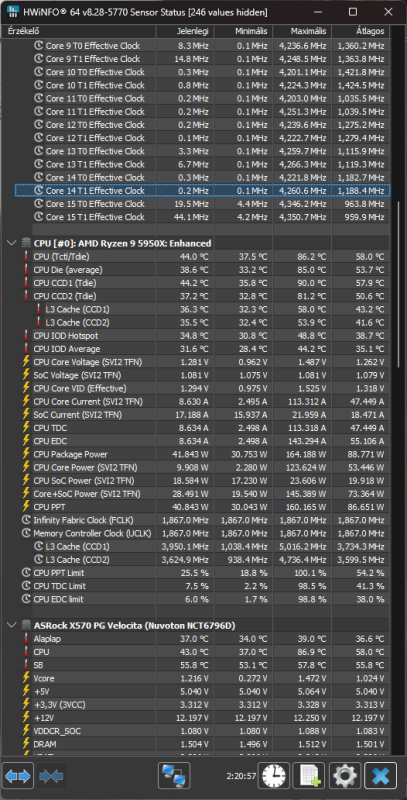Screen dimensions: 407x800
Task: Select the Core 10 T0 Effective Clock row
Action: tap(202, 72)
